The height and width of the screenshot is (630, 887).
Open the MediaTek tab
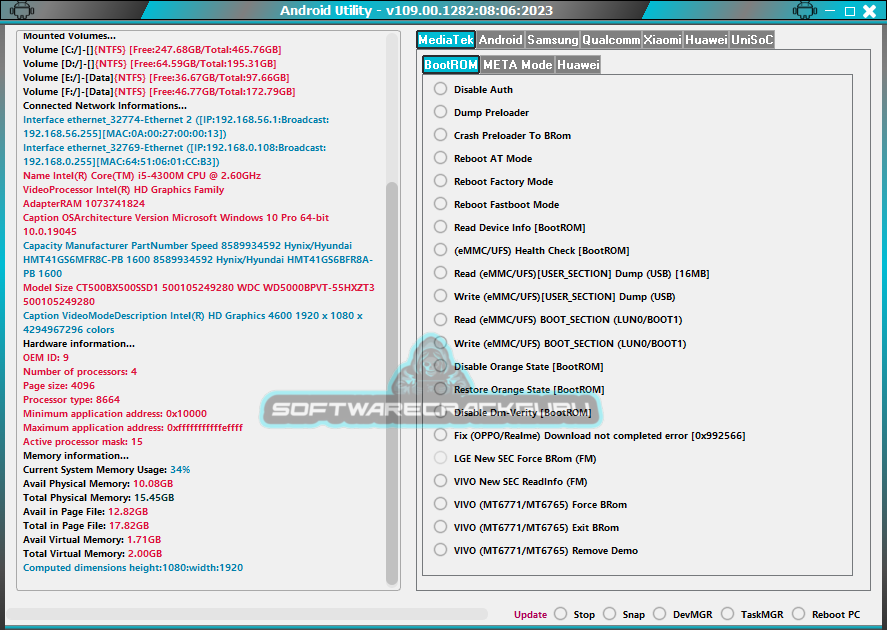(446, 40)
